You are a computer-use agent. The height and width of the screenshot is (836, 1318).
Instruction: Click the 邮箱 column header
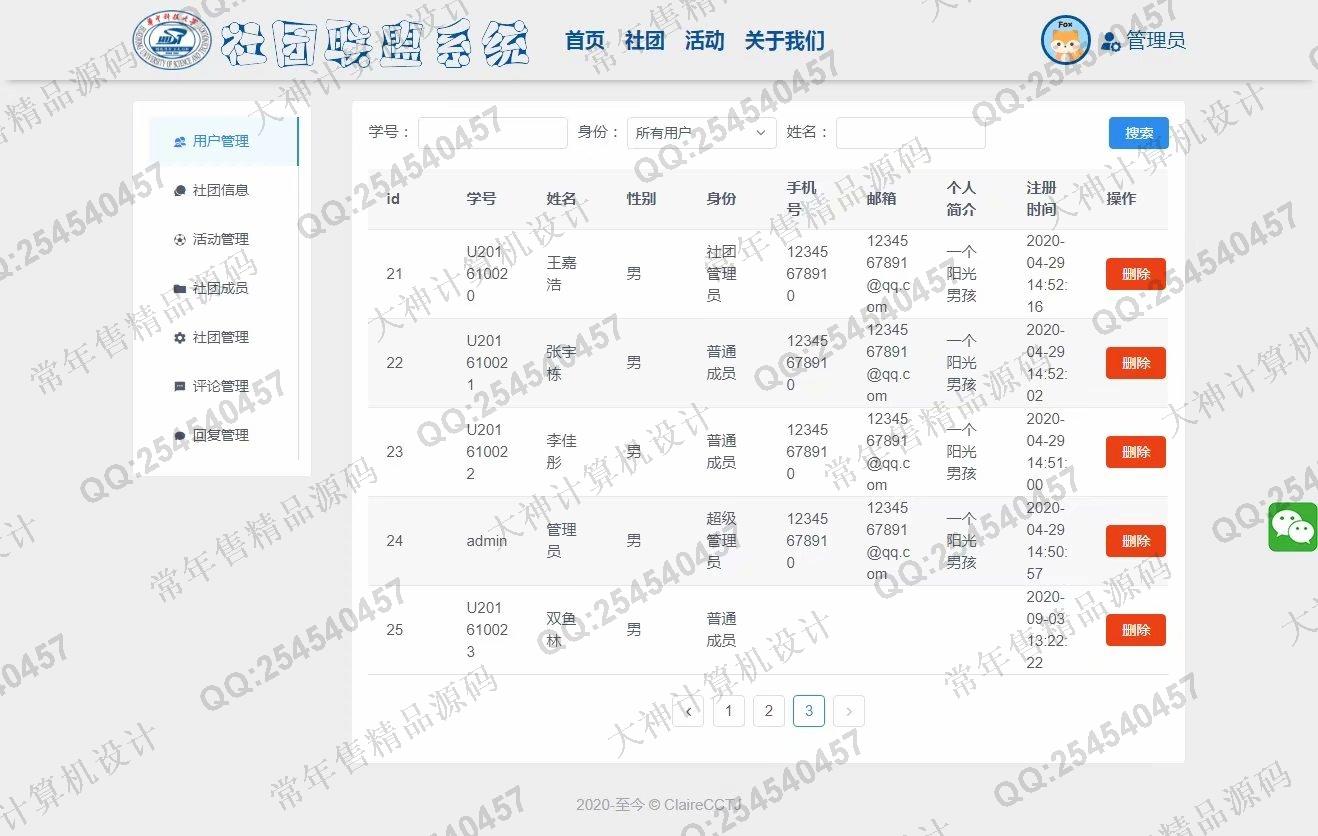[x=881, y=199]
